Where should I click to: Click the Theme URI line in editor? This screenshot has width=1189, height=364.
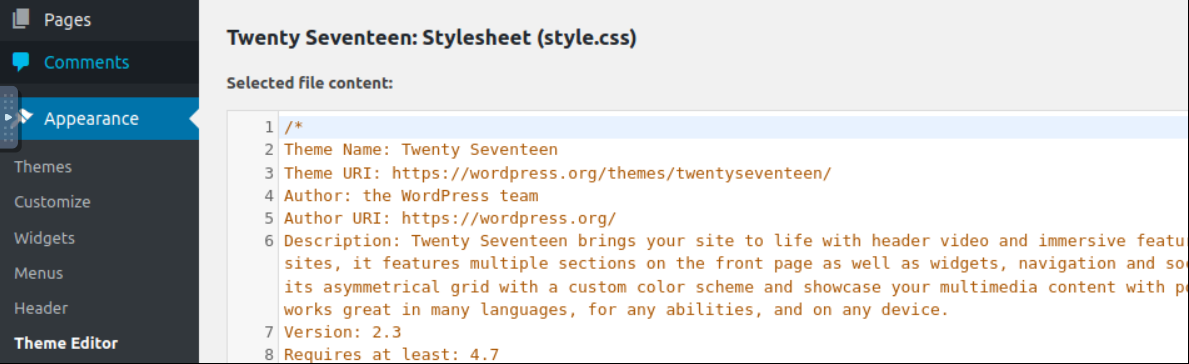(x=558, y=173)
